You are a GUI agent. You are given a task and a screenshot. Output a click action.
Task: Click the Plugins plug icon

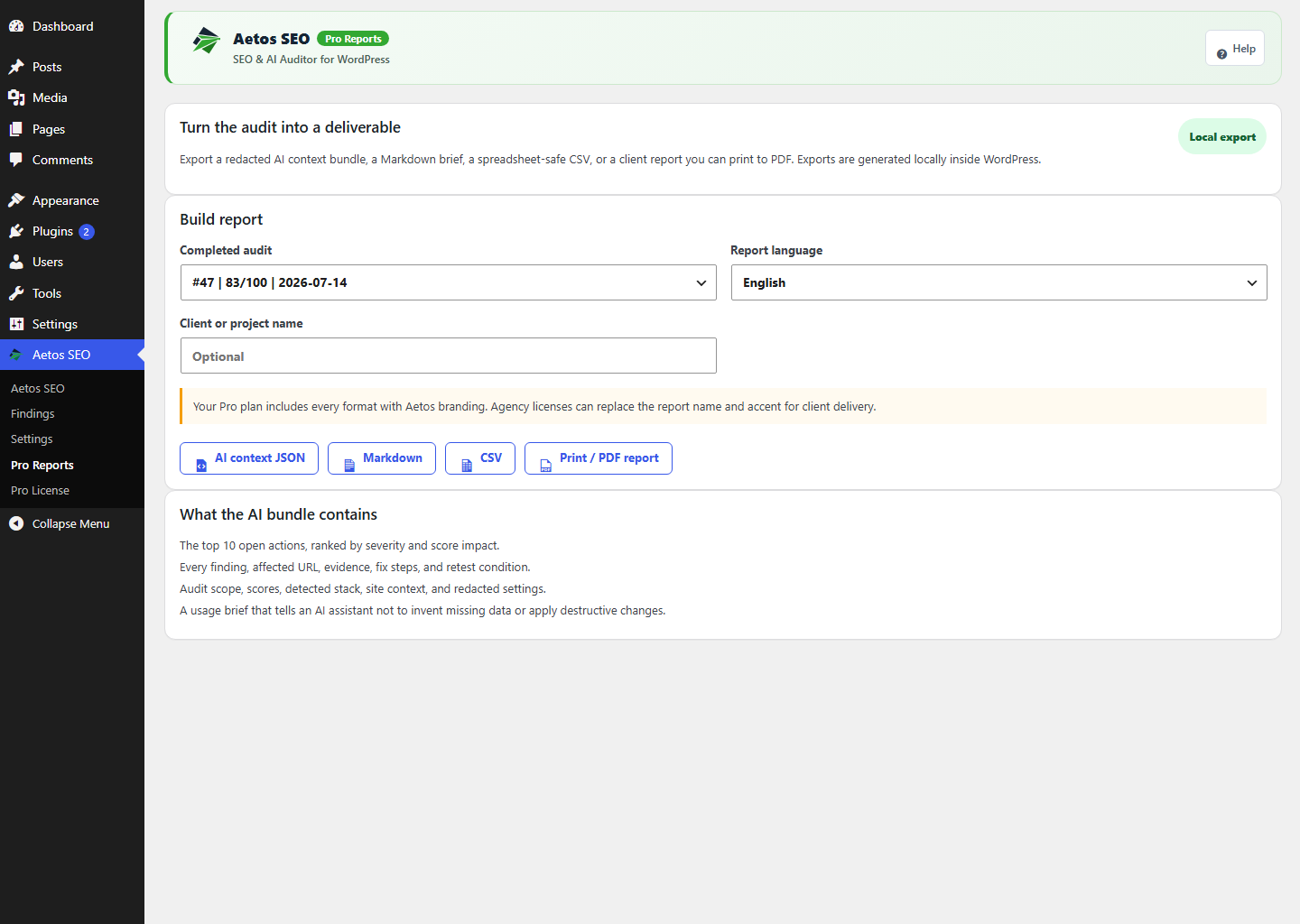pyautogui.click(x=16, y=231)
